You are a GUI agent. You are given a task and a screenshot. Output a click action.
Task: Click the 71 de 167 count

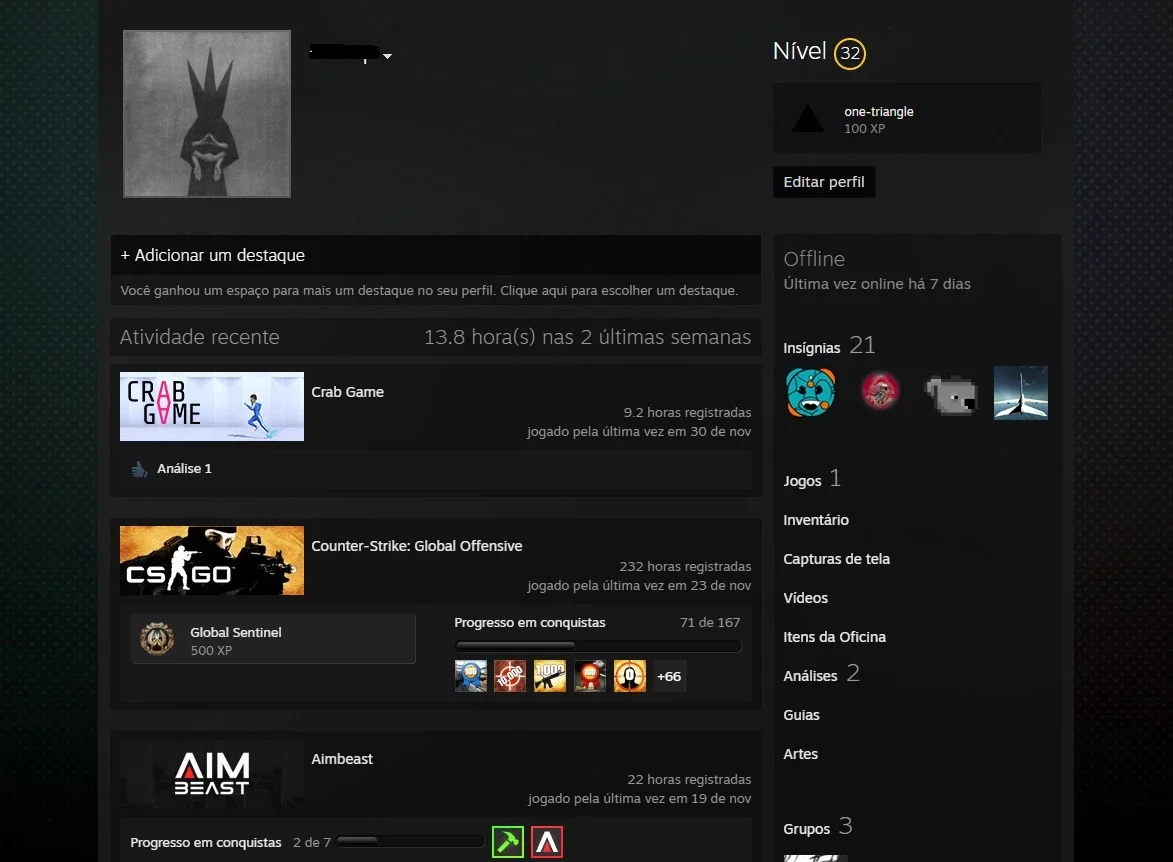pos(710,623)
